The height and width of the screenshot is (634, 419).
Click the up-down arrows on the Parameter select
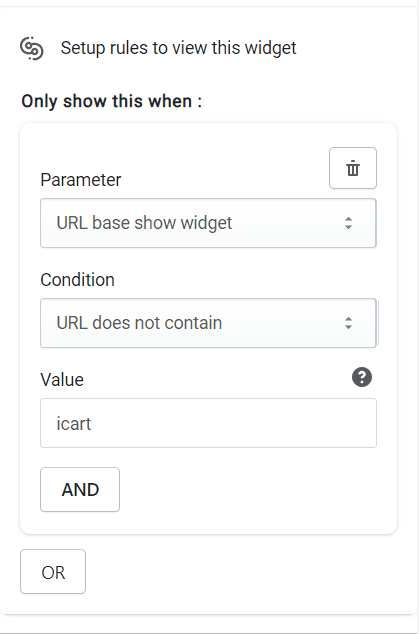point(348,223)
